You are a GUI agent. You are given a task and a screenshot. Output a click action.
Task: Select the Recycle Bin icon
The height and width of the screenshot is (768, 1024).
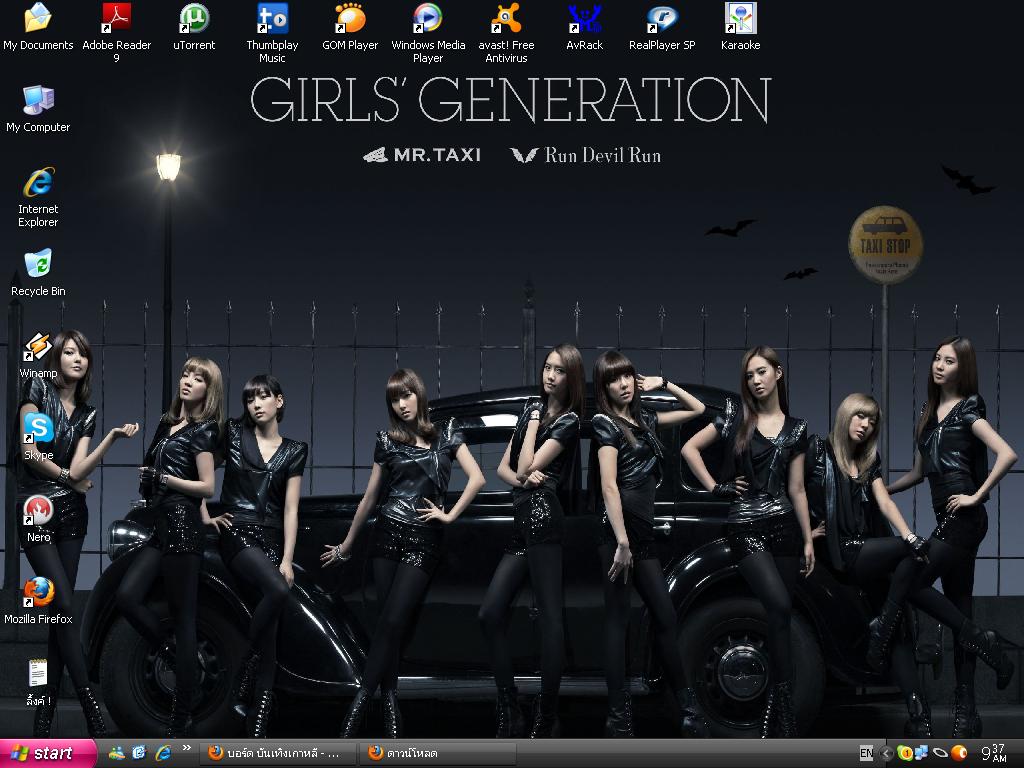click(x=38, y=273)
